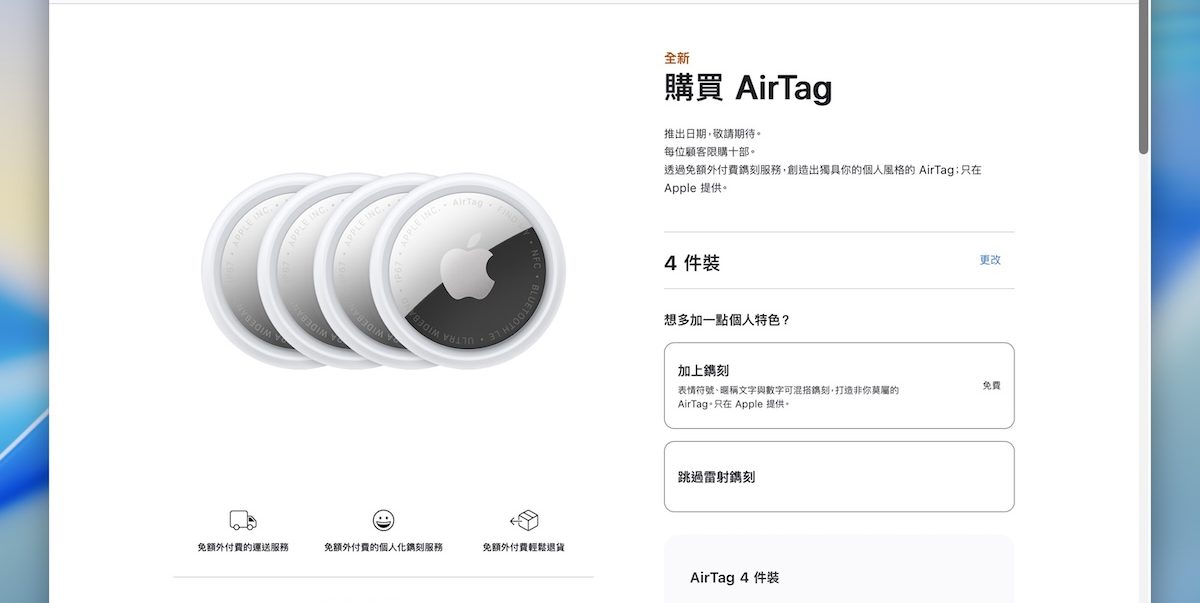Click the 更改 link to change pack
The width and height of the screenshot is (1200, 603).
pyautogui.click(x=990, y=260)
